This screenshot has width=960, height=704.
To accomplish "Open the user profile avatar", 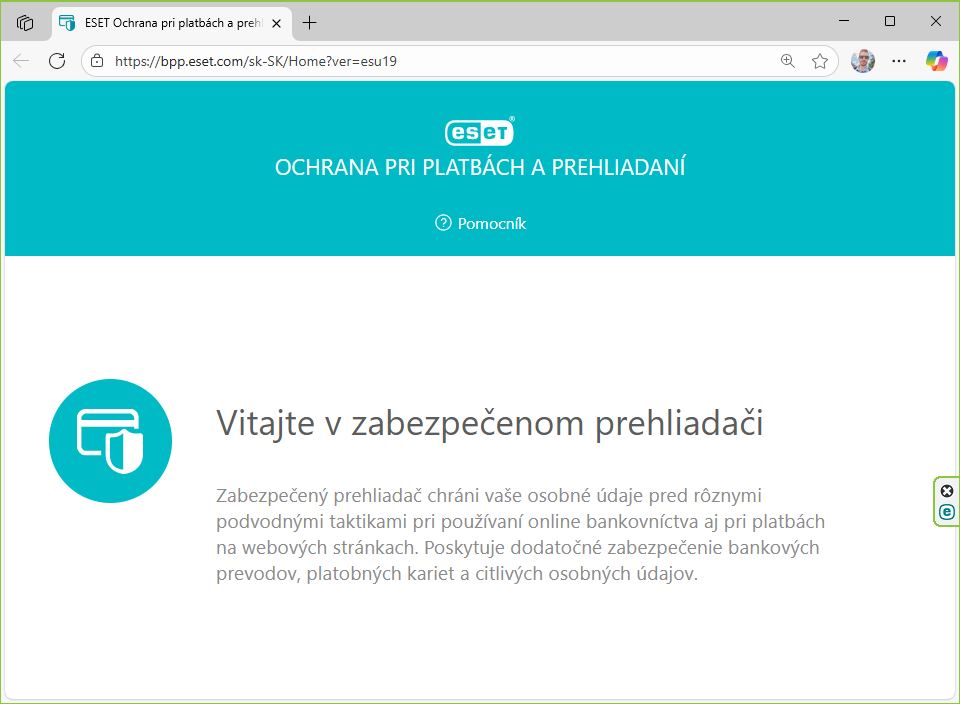I will pyautogui.click(x=862, y=61).
